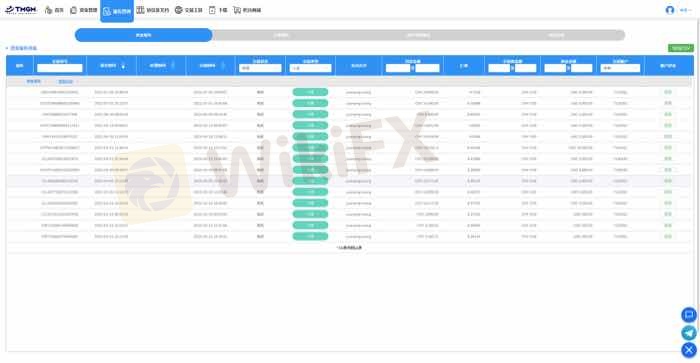Open the shopping cart icon in navigation
Image resolution: width=700 pixels, height=363 pixels.
[x=237, y=10]
